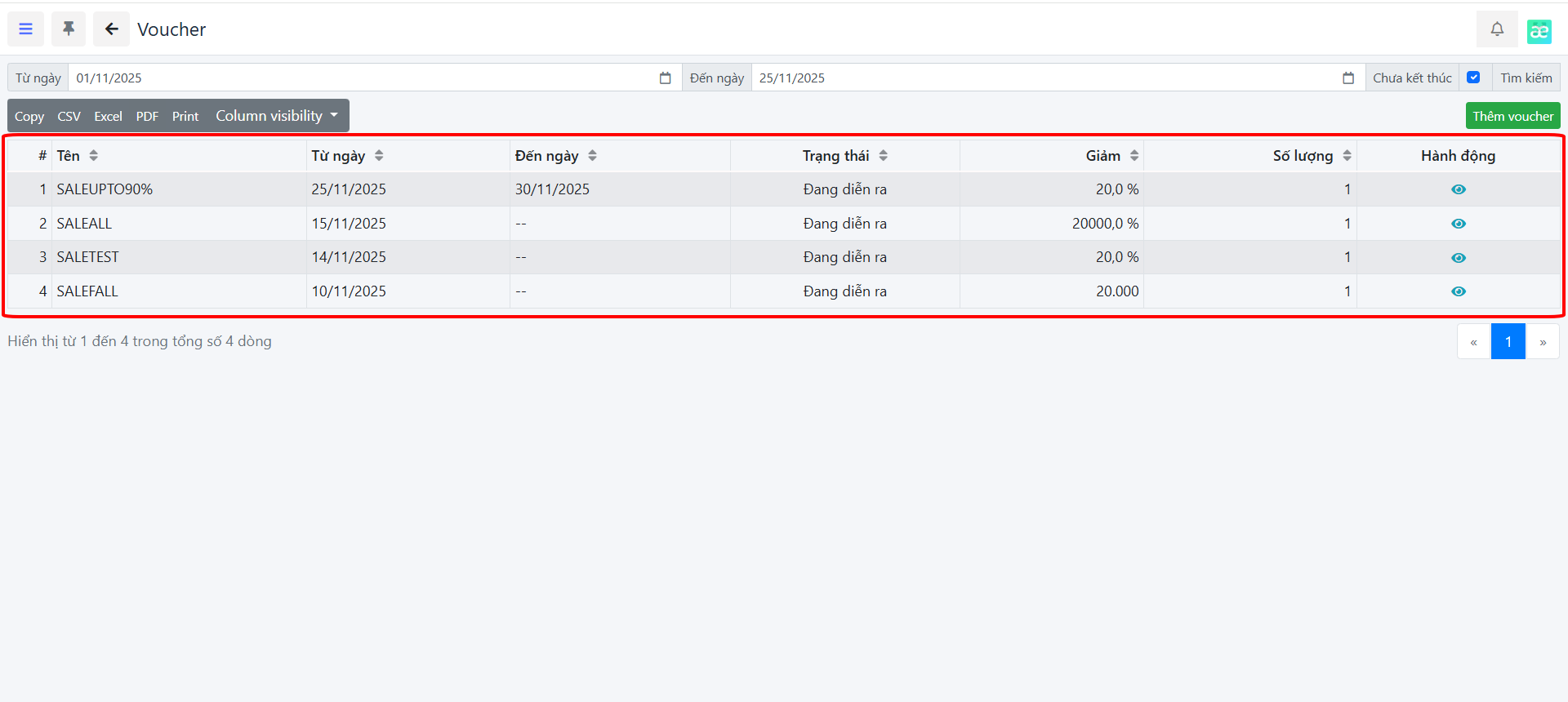View details of SALEUPTO90% voucher

point(1458,189)
